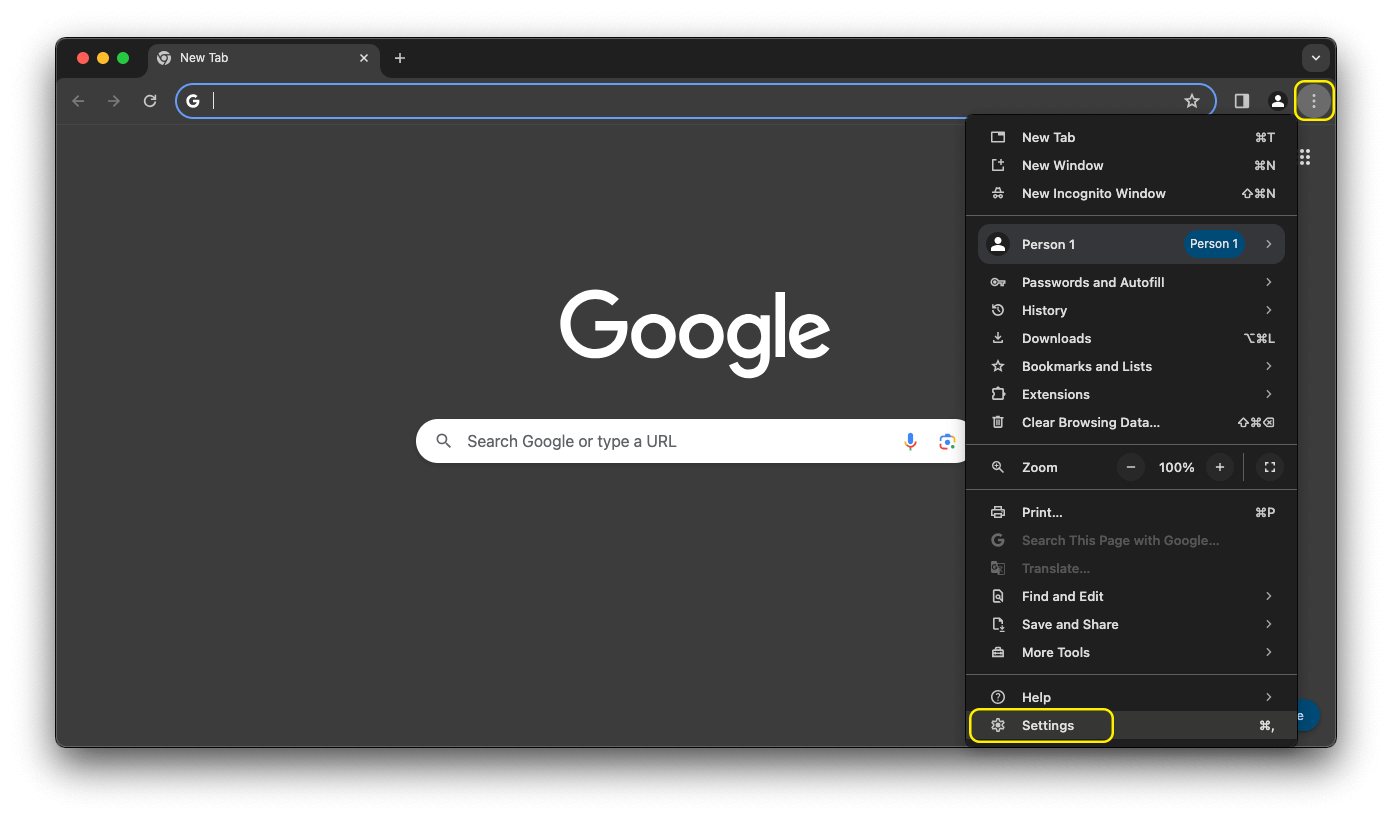Reload the current page

tap(150, 100)
